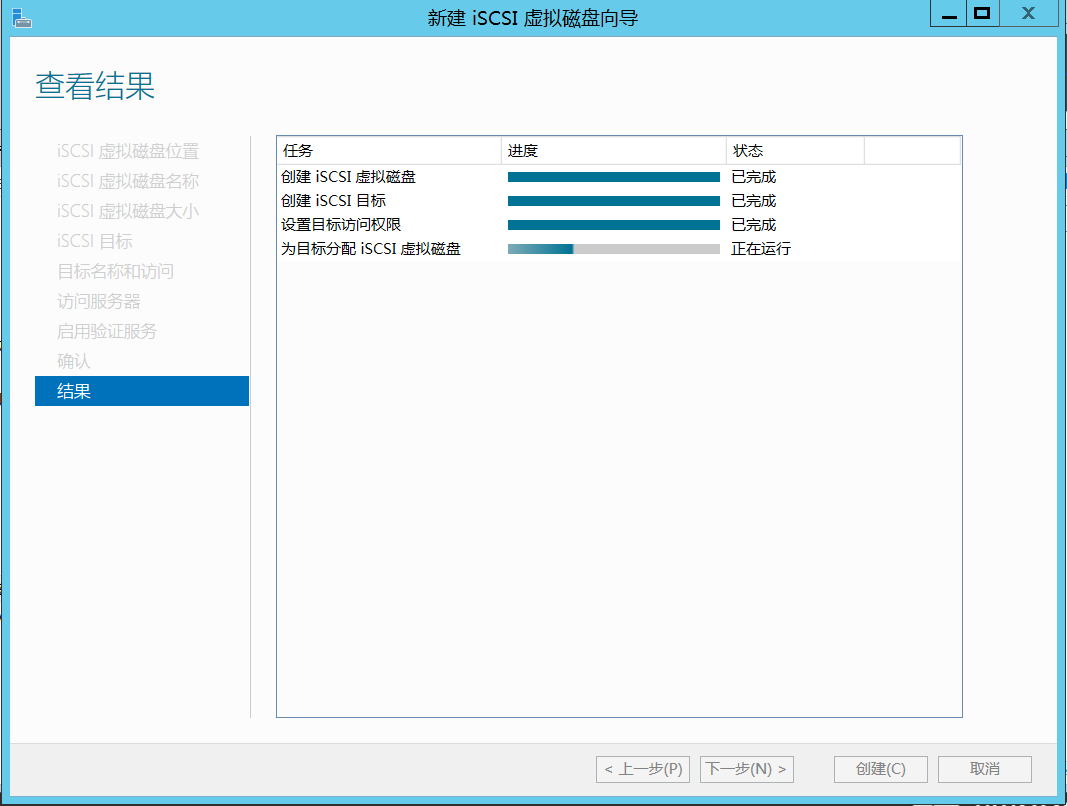Screen dimensions: 1067x806
Task: Close the iSCSI wizard window
Action: pyautogui.click(x=1028, y=14)
